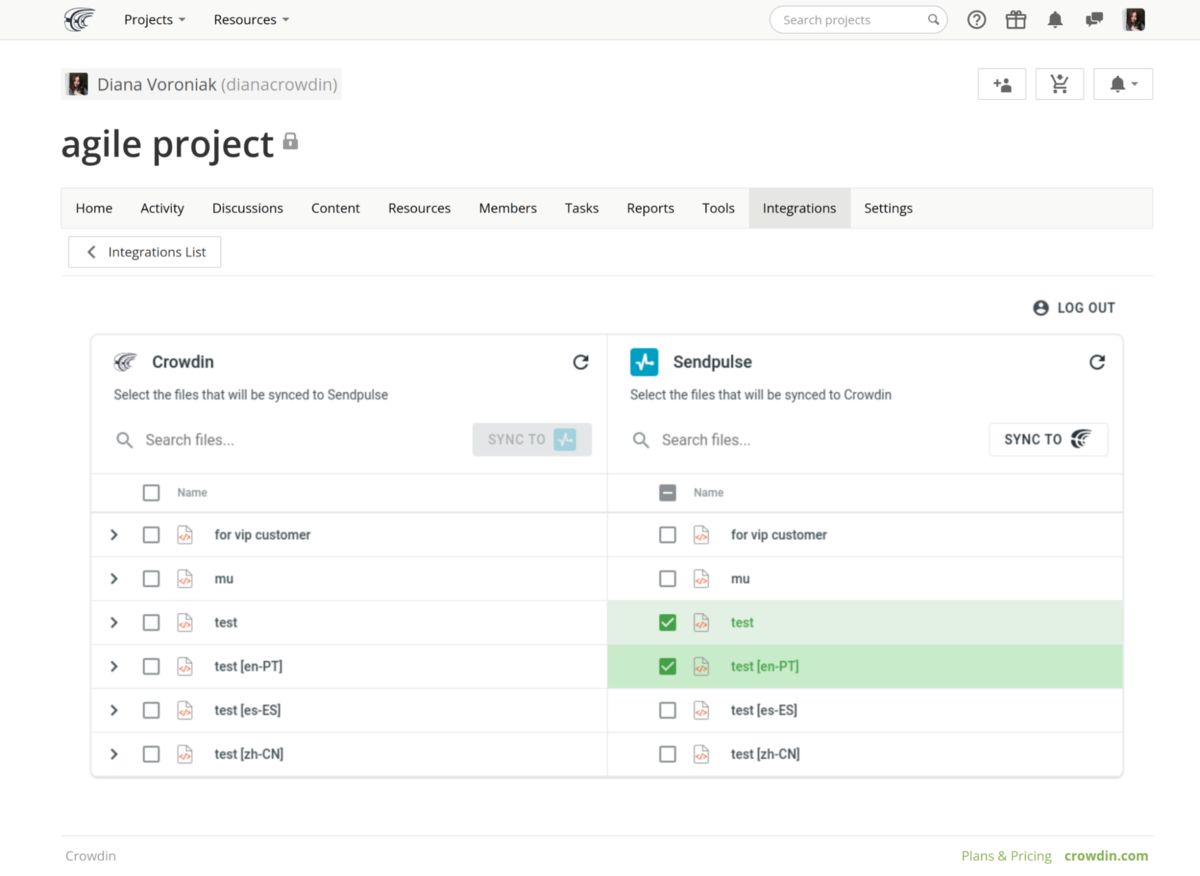
Task: Toggle select-all checkbox in Crowdin panel
Action: click(x=151, y=492)
